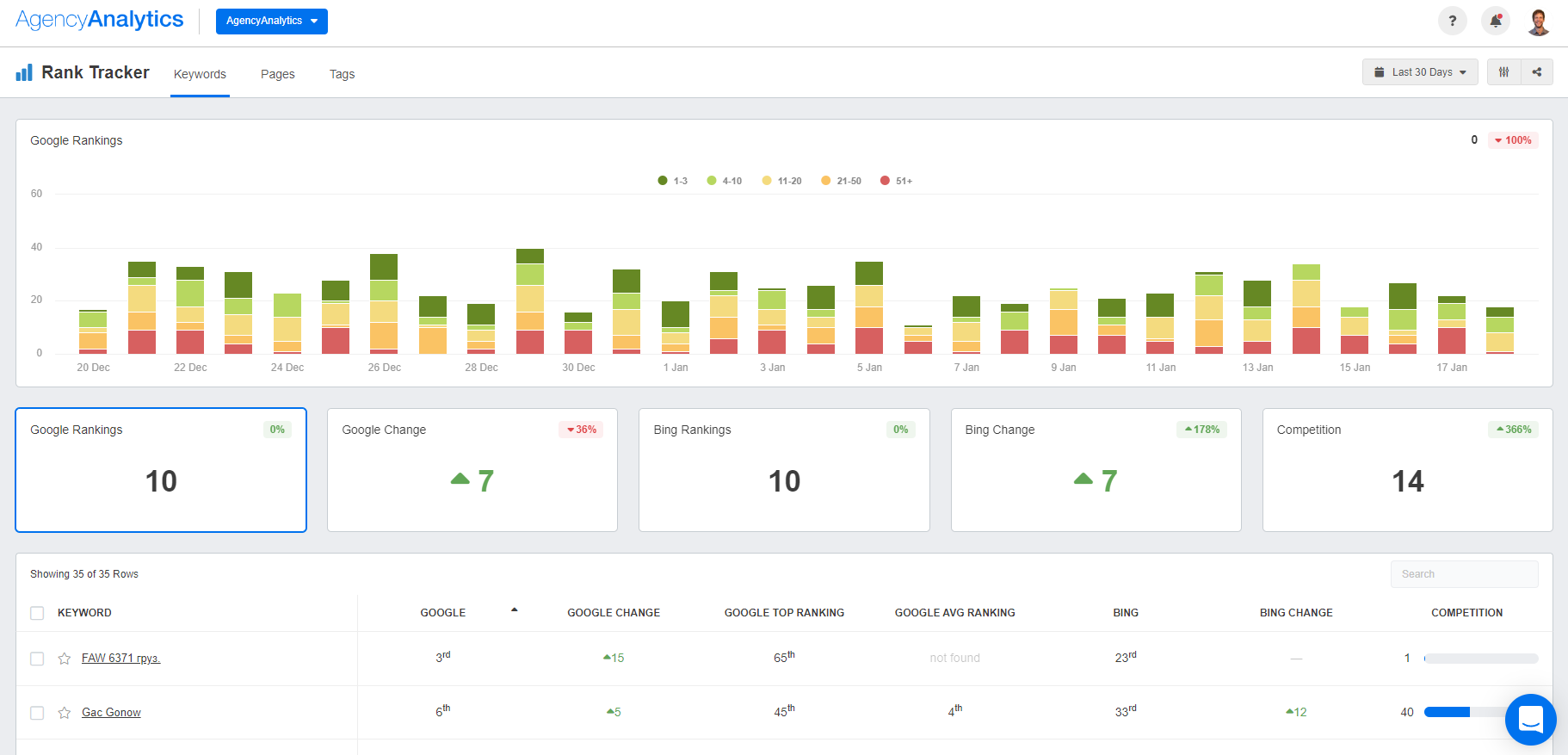
Task: Sort by GOOGLE AVG RANKING header
Action: tap(954, 613)
